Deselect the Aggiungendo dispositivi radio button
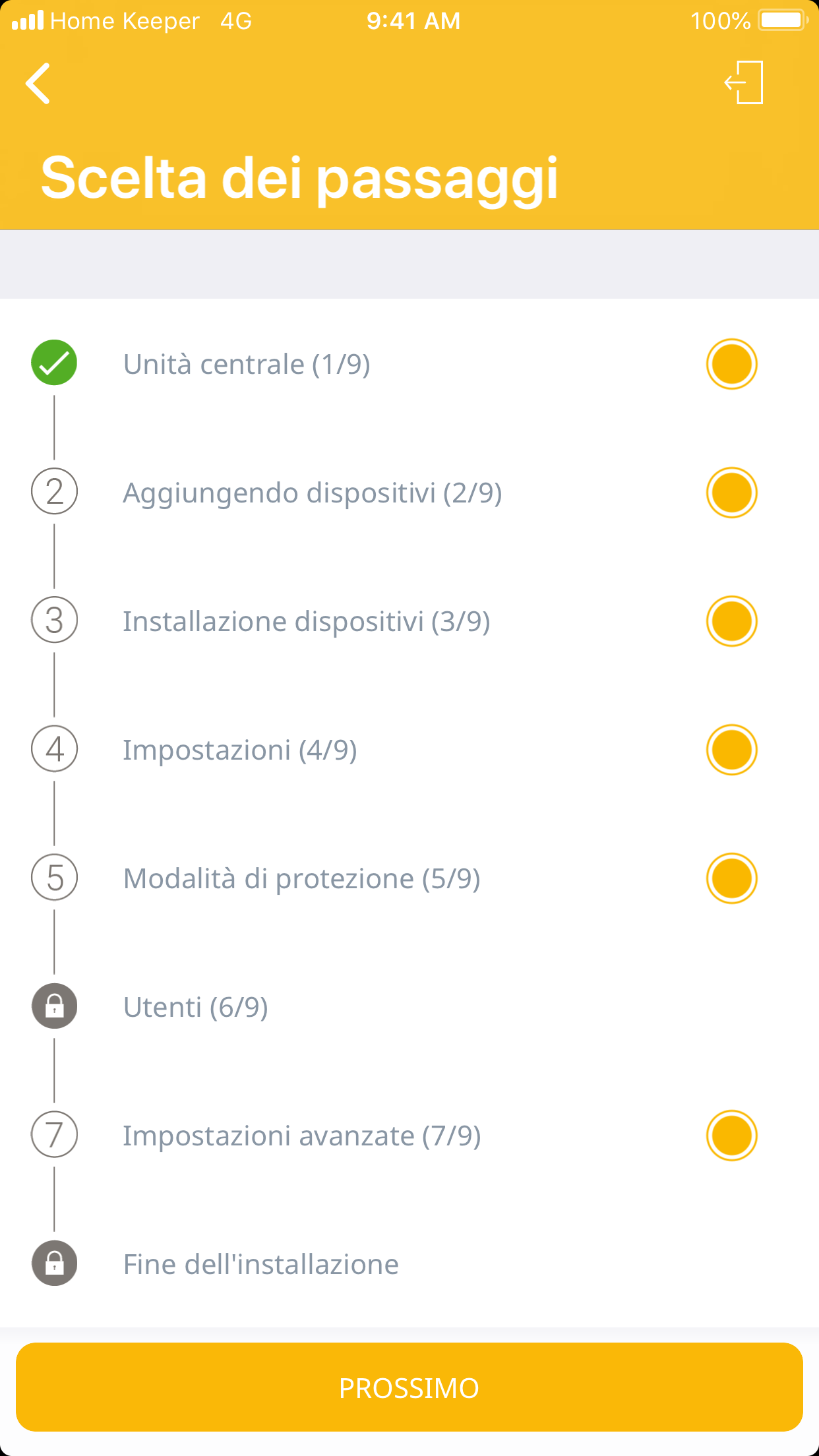 point(731,493)
